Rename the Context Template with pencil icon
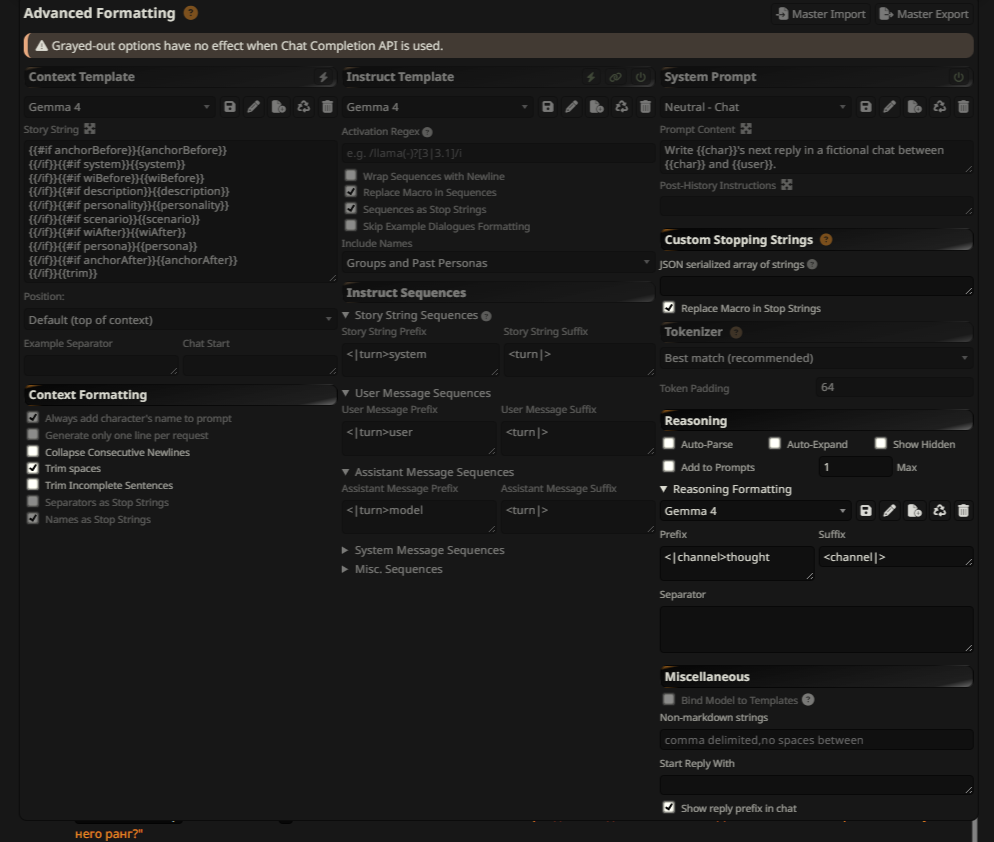 click(254, 107)
